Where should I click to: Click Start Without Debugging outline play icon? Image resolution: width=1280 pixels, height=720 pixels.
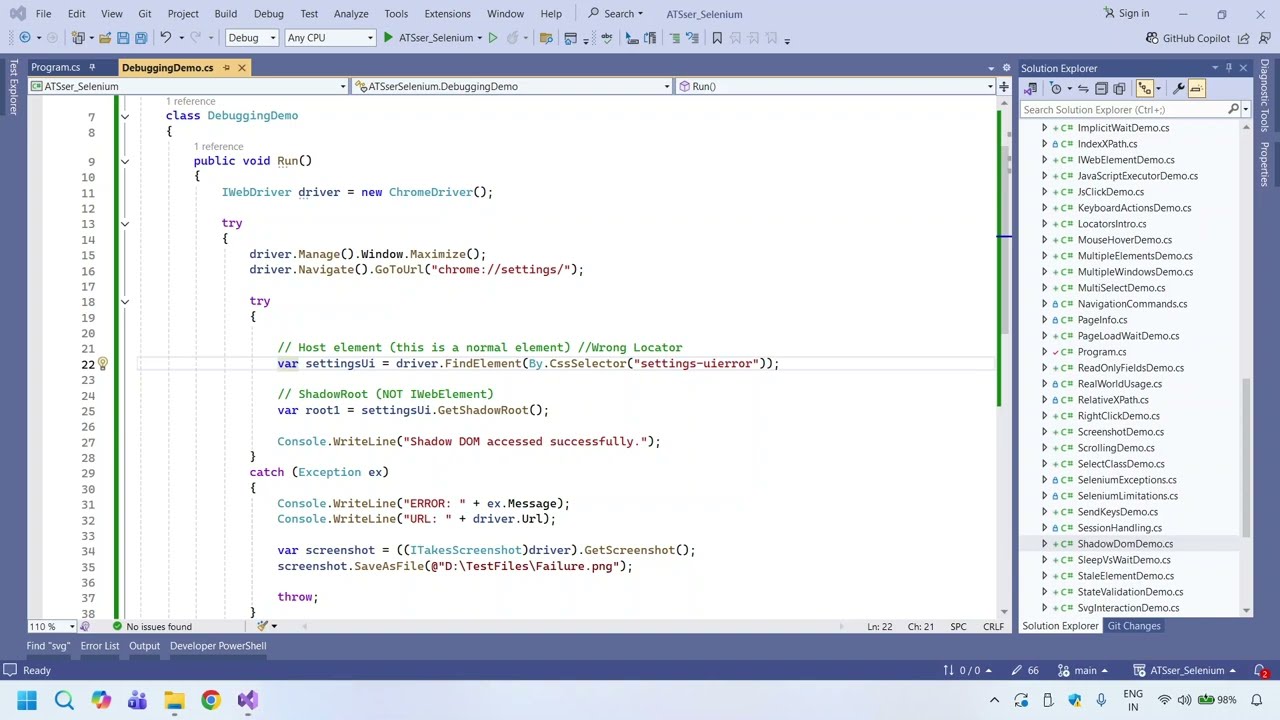click(493, 38)
